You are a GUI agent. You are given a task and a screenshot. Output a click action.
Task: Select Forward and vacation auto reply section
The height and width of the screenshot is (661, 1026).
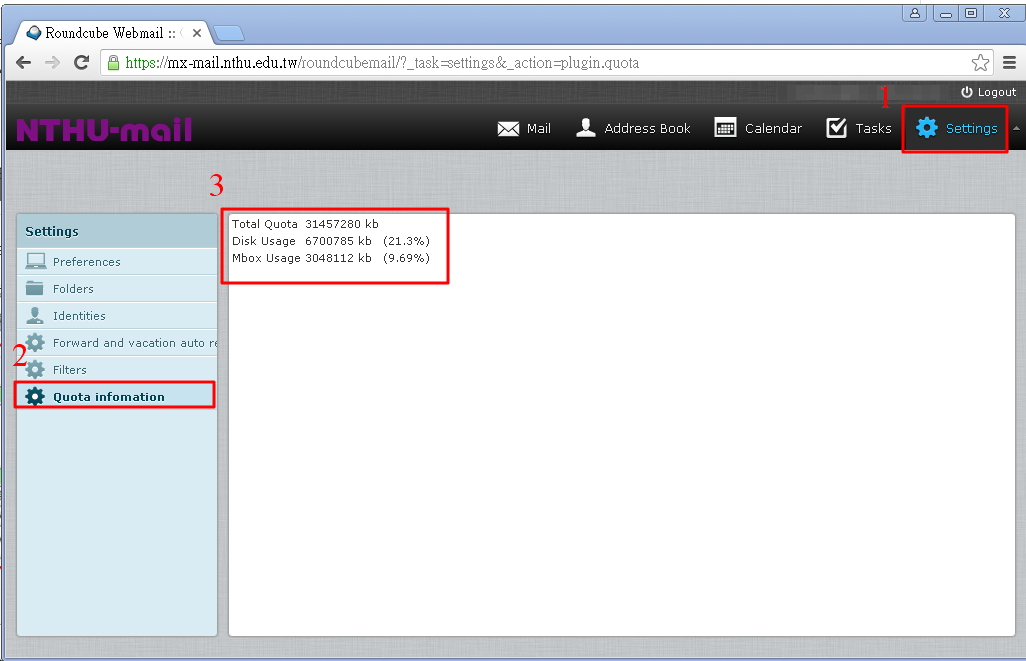pyautogui.click(x=128, y=343)
